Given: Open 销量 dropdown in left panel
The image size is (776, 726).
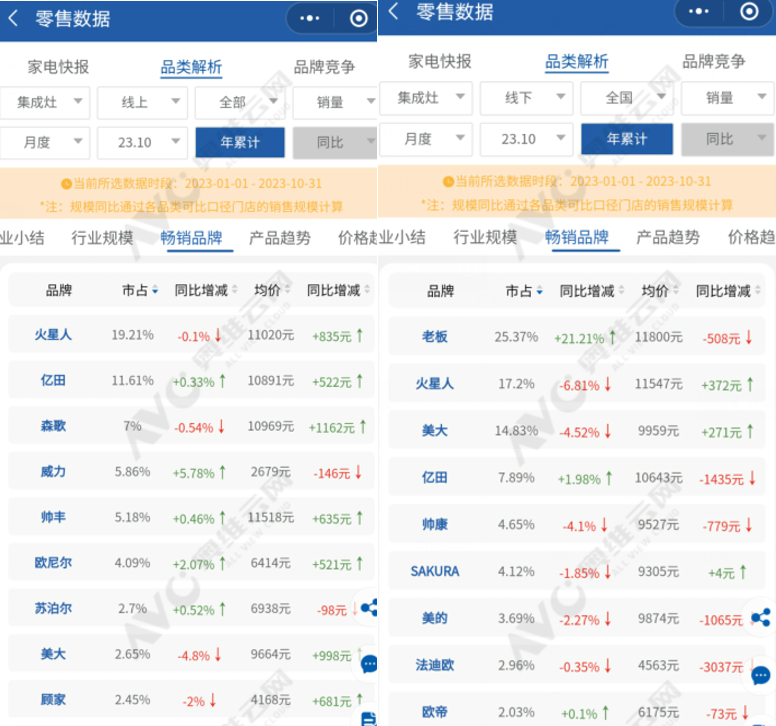Looking at the screenshot, I should (335, 102).
